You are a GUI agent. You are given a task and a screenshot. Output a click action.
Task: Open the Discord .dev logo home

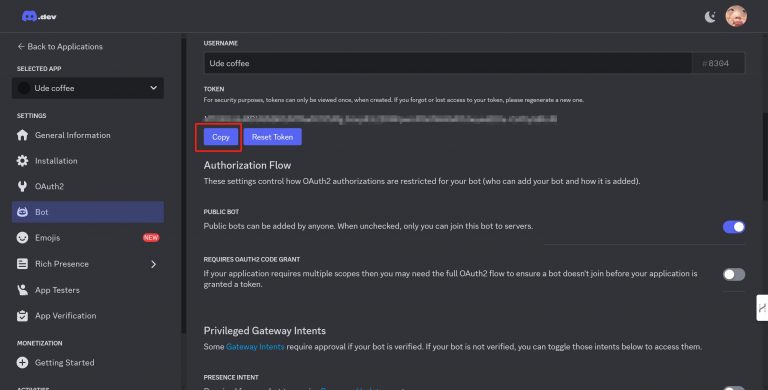pyautogui.click(x=39, y=16)
